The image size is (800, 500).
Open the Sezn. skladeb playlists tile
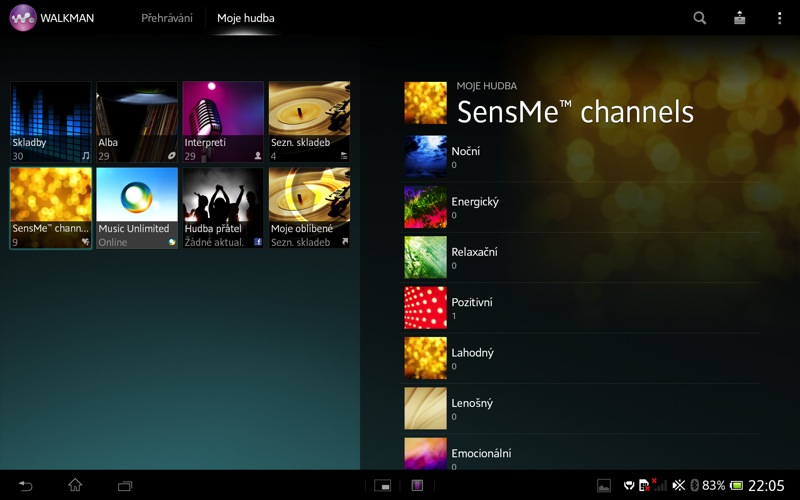coord(309,122)
